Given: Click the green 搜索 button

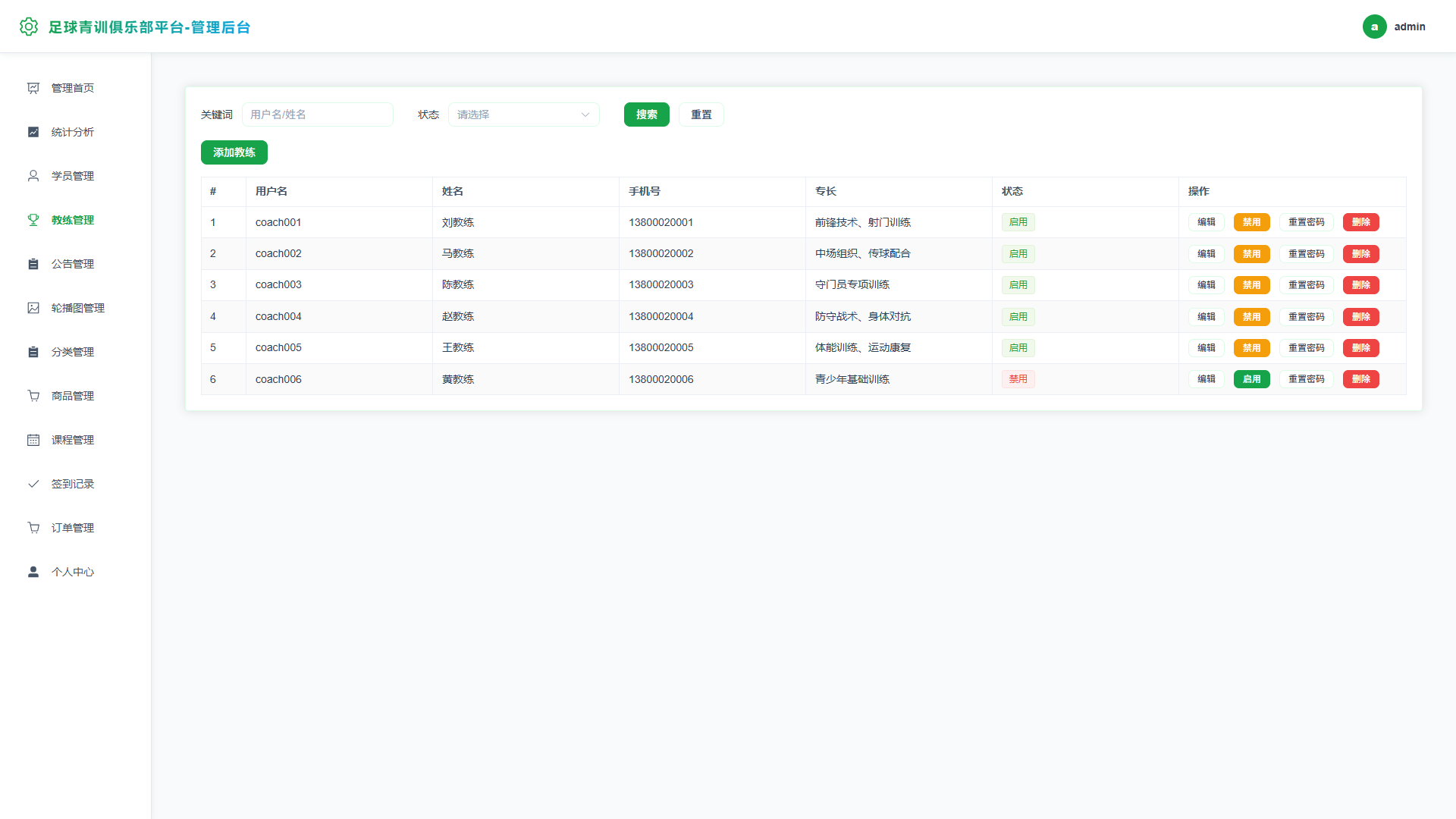Looking at the screenshot, I should 647,115.
